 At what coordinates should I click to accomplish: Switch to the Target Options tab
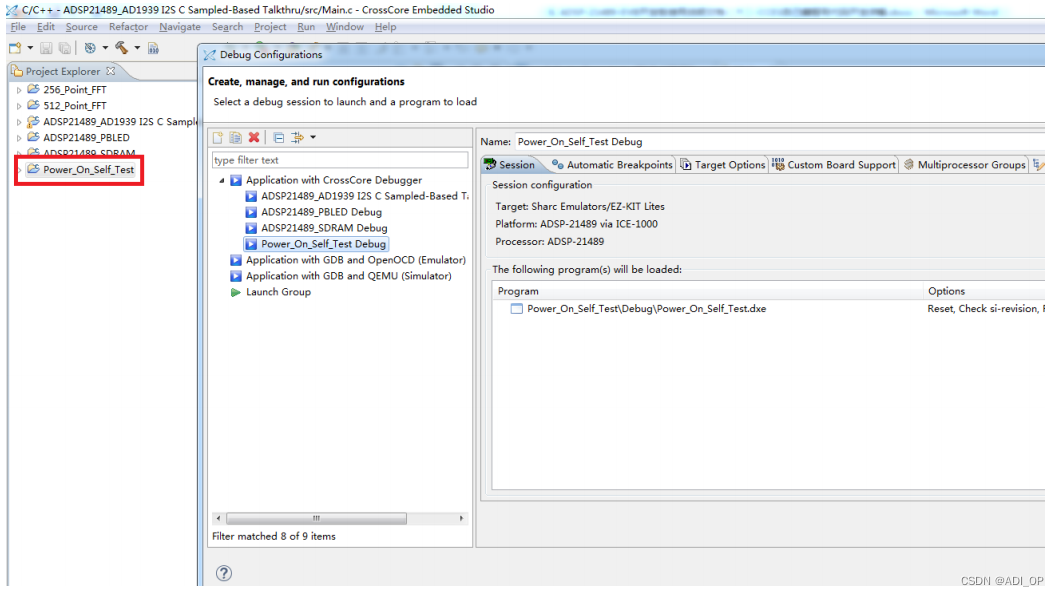[x=723, y=165]
